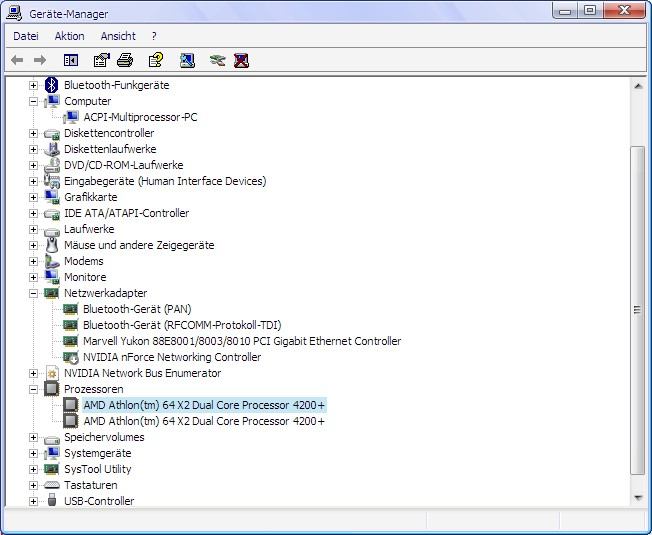Expand the Laufwerke node

click(x=33, y=229)
